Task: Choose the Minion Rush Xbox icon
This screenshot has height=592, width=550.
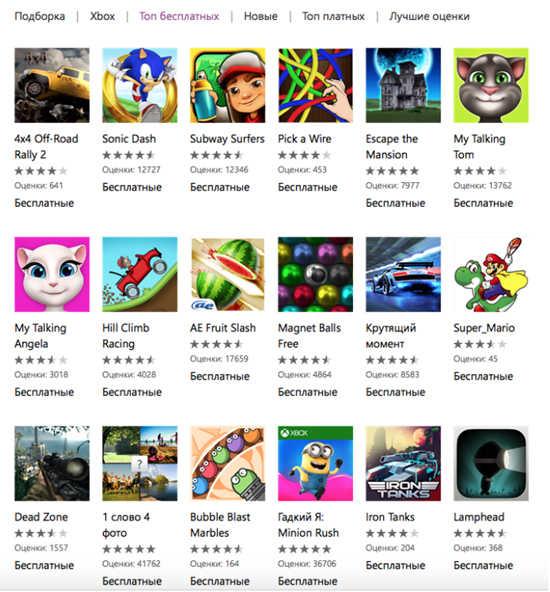Action: 315,464
